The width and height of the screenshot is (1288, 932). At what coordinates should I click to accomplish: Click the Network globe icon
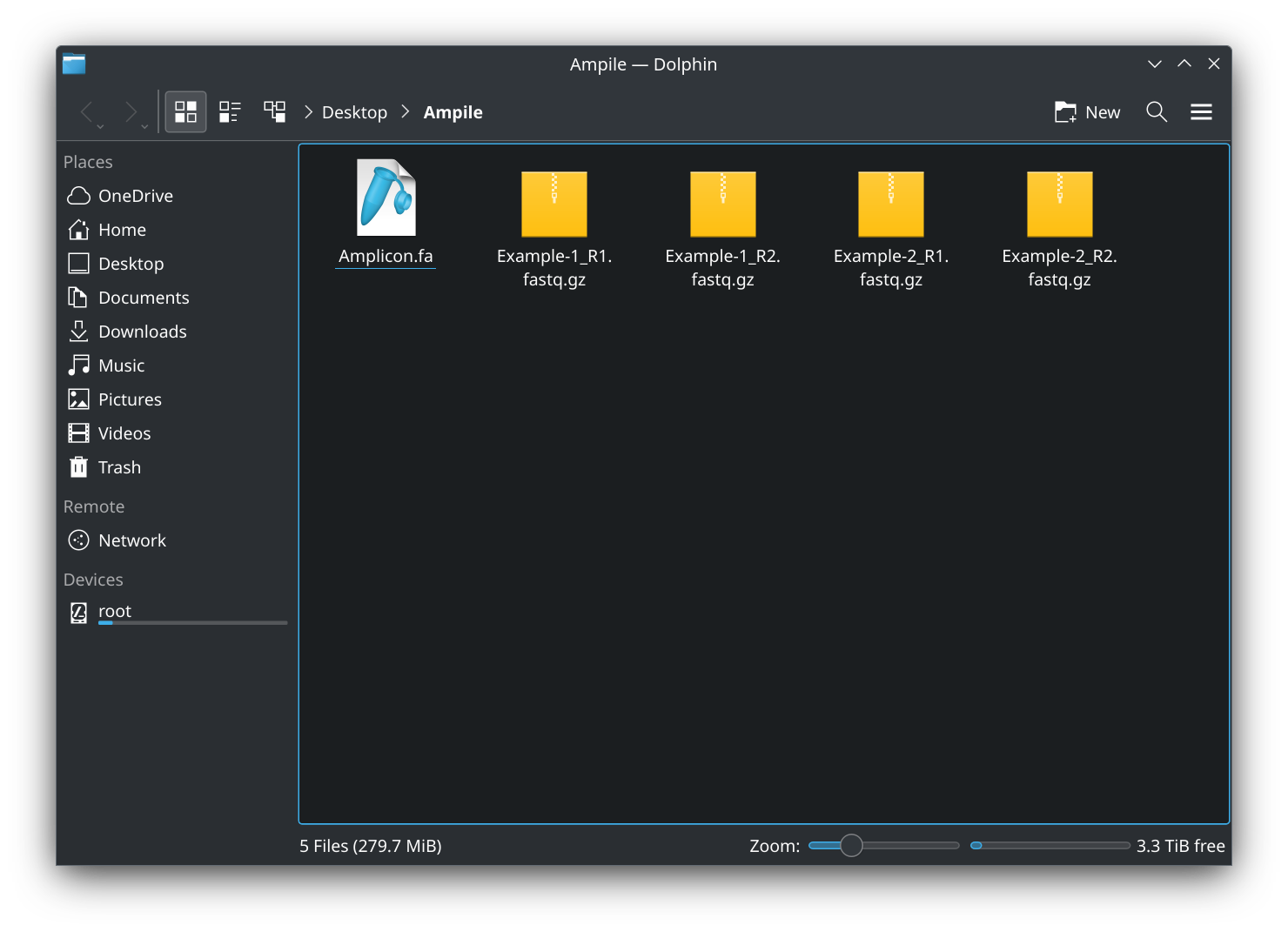[x=78, y=540]
